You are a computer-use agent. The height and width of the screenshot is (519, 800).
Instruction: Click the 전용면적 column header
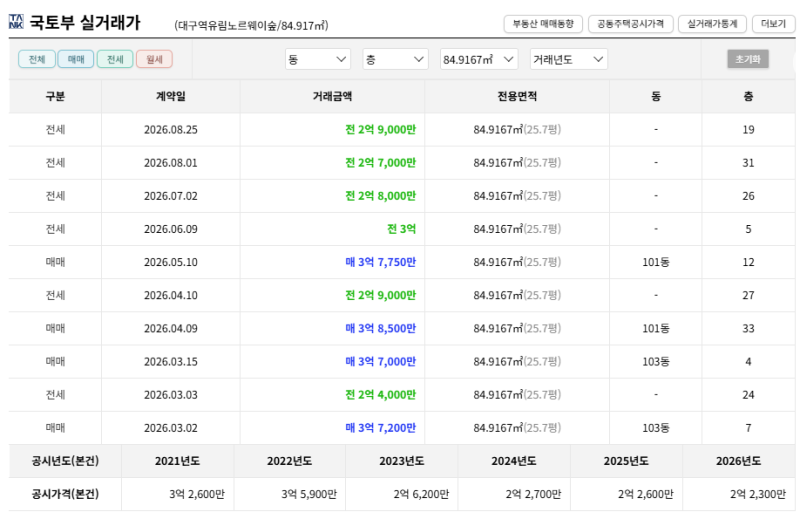pos(517,96)
